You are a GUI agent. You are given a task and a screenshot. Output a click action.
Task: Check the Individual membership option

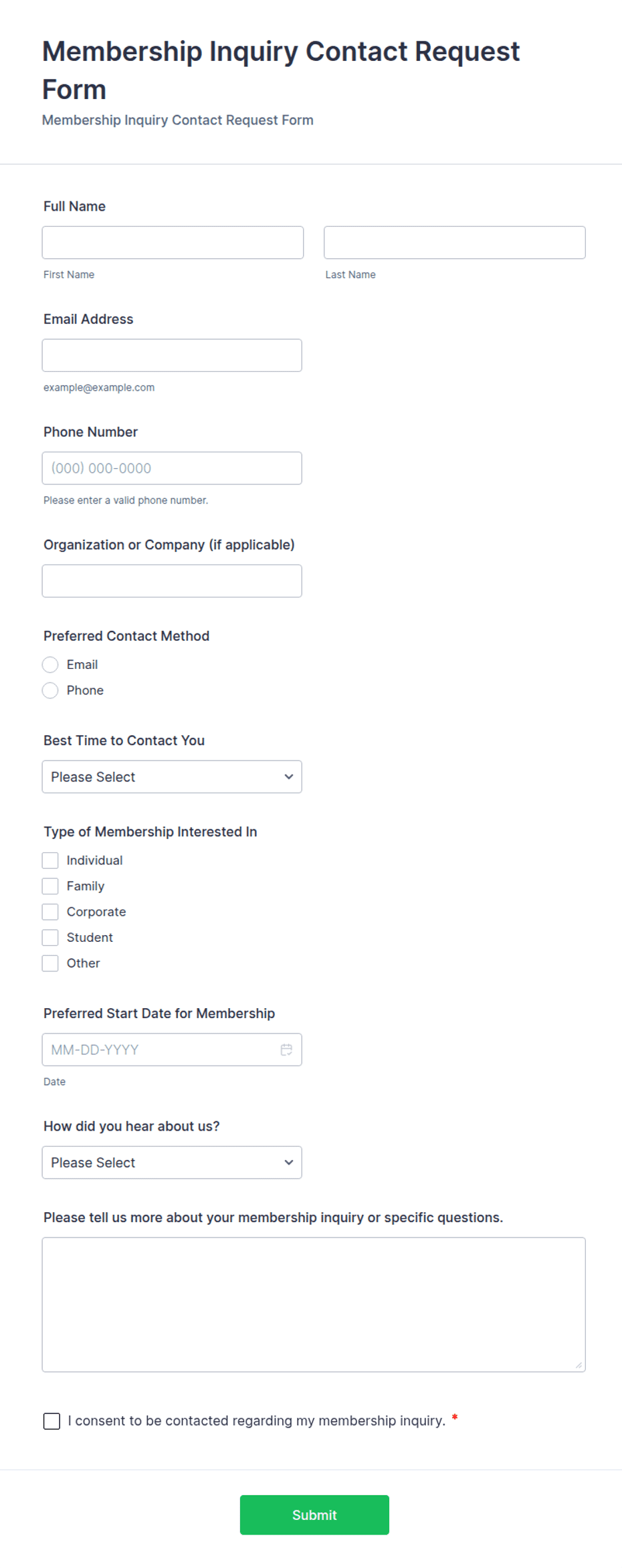point(50,860)
